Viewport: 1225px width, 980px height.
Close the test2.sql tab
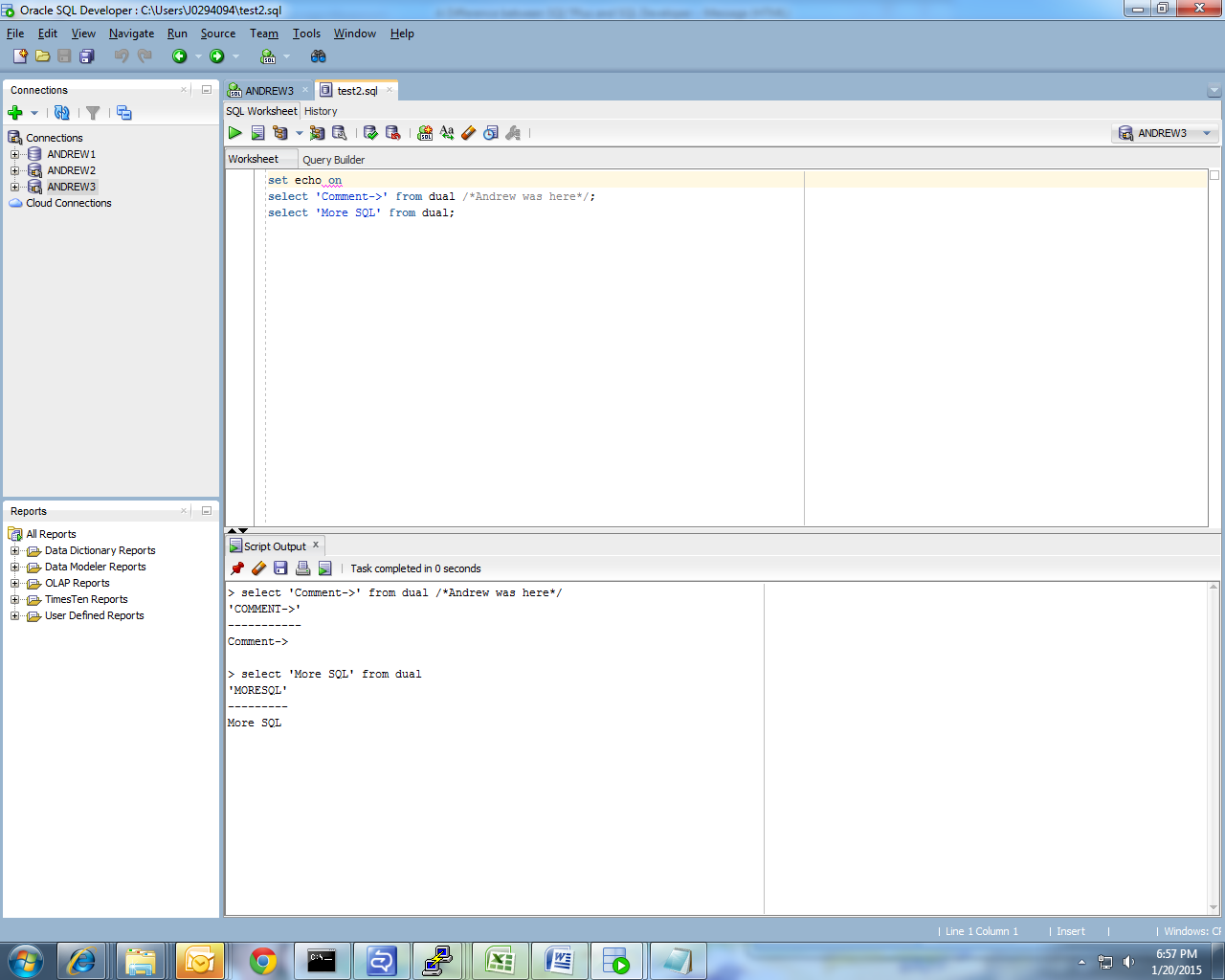coord(389,90)
